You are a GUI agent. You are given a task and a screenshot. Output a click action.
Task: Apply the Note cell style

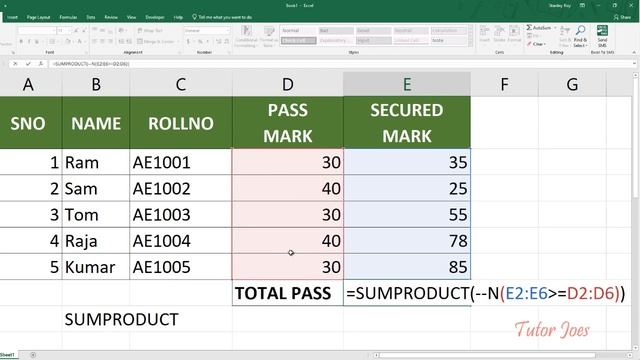[x=448, y=40]
